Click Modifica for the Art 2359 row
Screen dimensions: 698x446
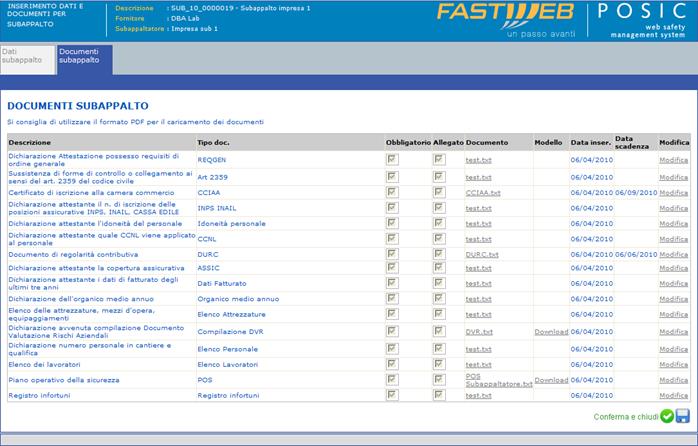click(x=674, y=177)
